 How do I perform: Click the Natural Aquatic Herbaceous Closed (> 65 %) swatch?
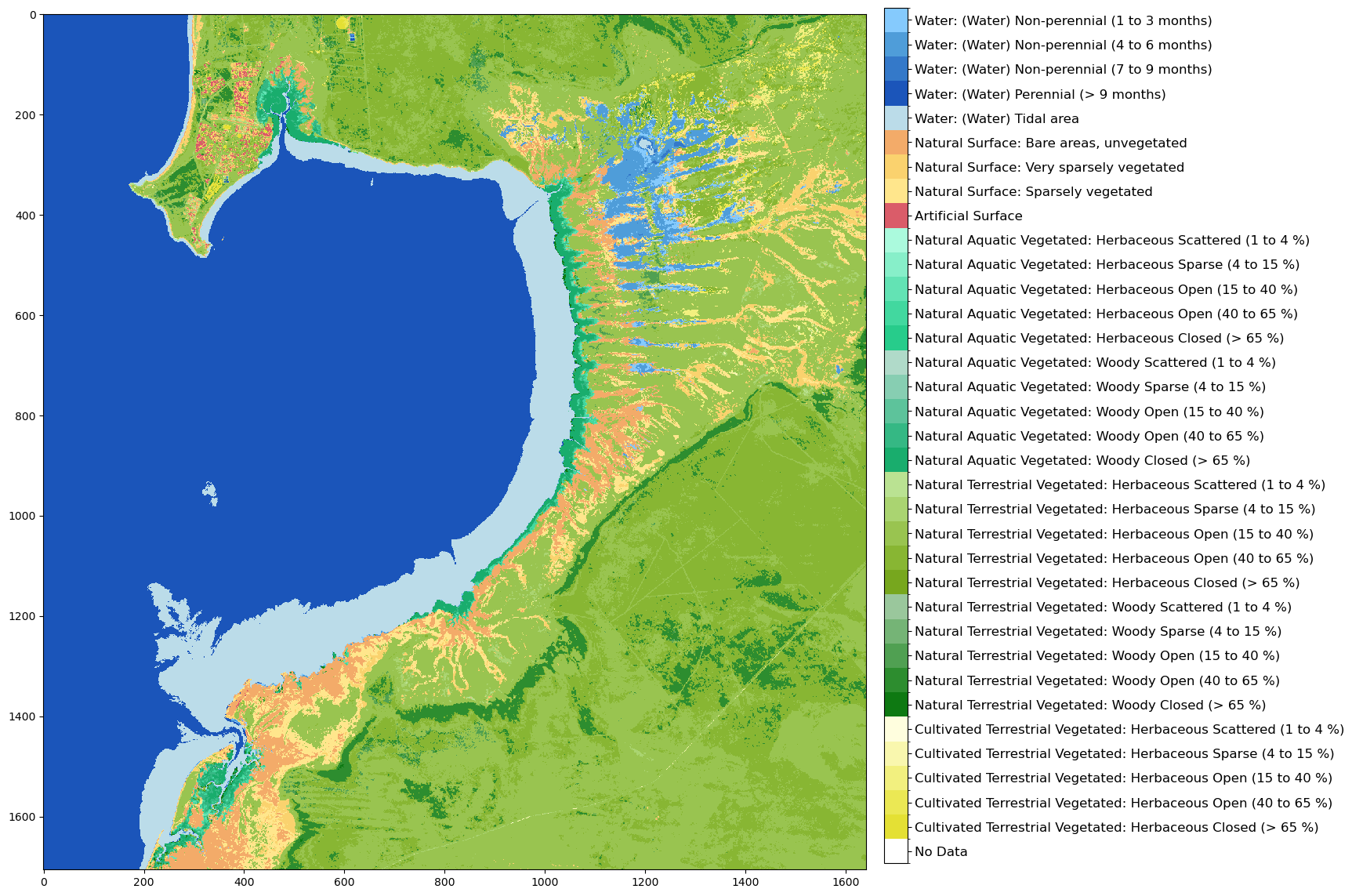pyautogui.click(x=896, y=338)
